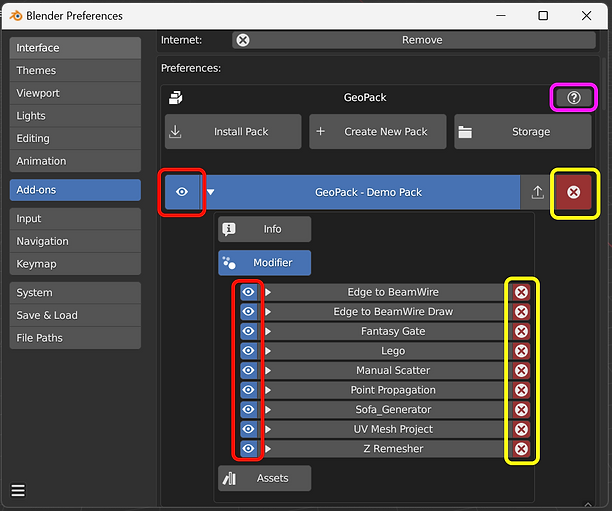Show the pack Info section
Image resolution: width=612 pixels, height=511 pixels.
[x=265, y=229]
